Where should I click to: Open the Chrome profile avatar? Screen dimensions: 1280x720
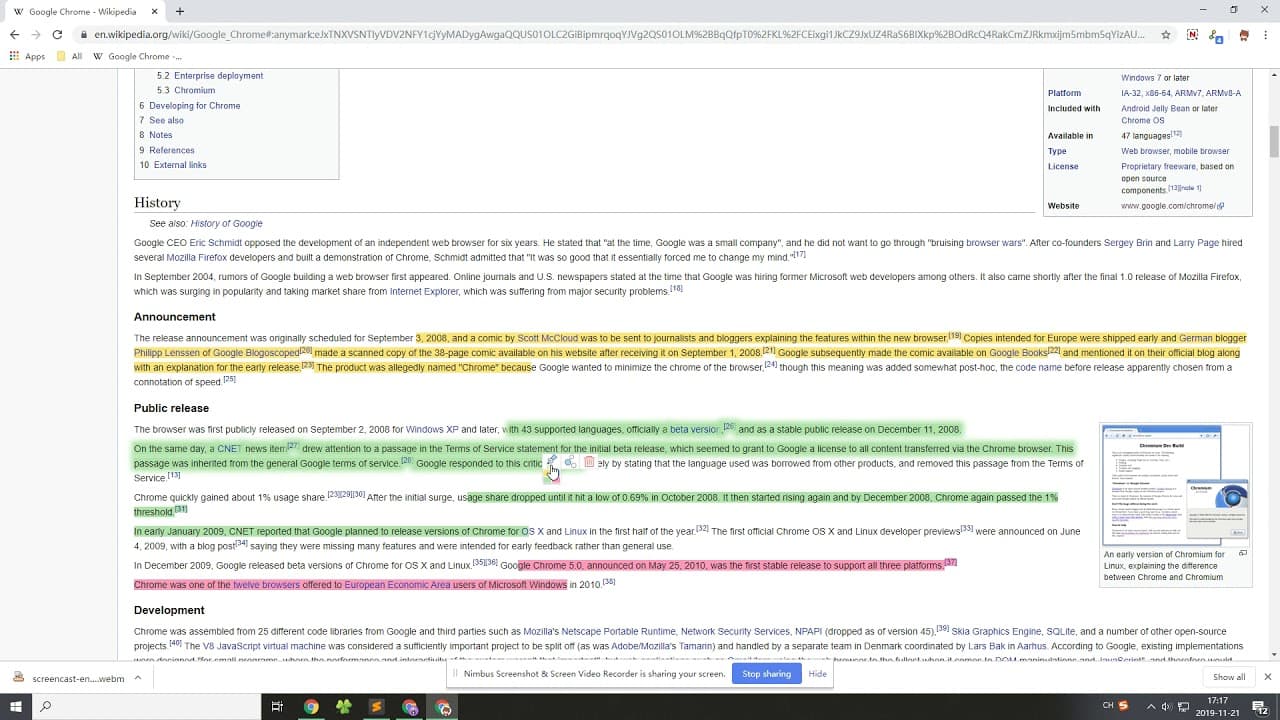1243,34
